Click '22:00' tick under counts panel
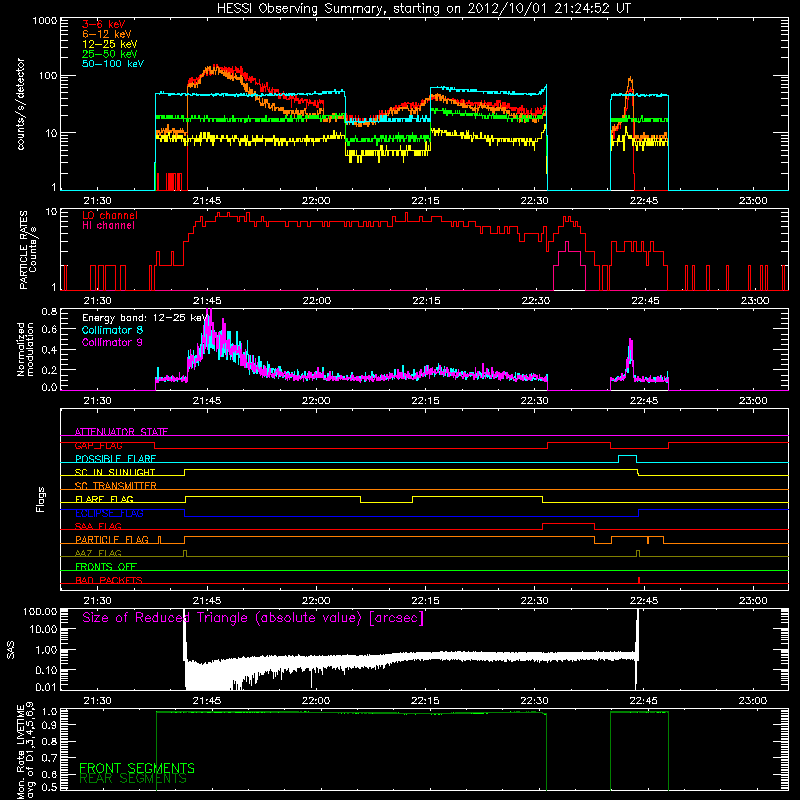The image size is (800, 800). click(x=316, y=201)
